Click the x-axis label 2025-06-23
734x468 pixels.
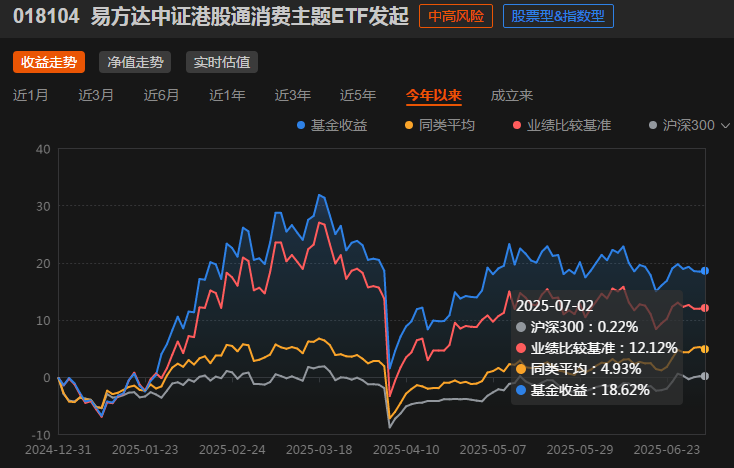[x=667, y=450]
